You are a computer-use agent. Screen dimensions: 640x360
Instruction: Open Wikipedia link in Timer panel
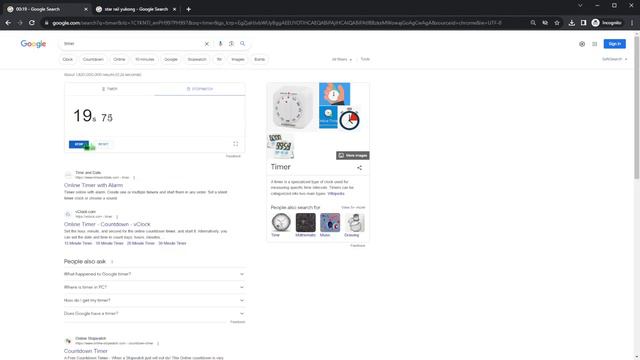336,193
